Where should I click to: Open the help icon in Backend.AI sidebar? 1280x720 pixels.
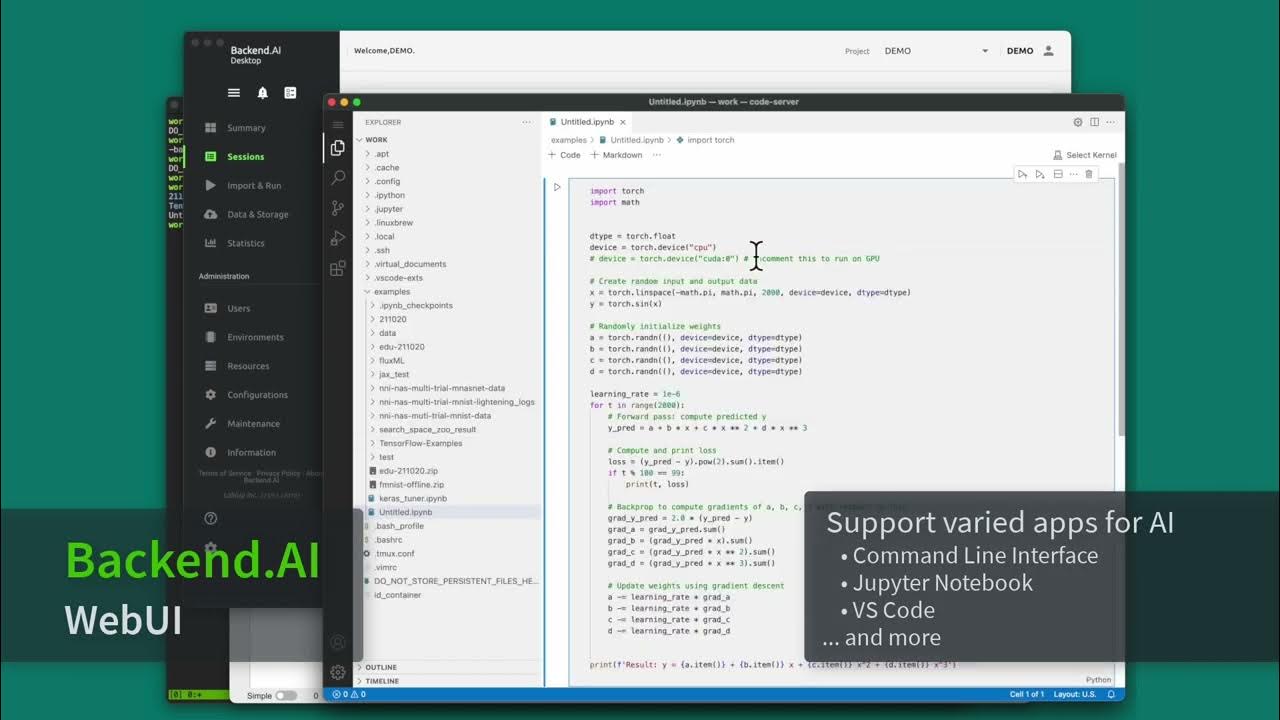tap(211, 518)
